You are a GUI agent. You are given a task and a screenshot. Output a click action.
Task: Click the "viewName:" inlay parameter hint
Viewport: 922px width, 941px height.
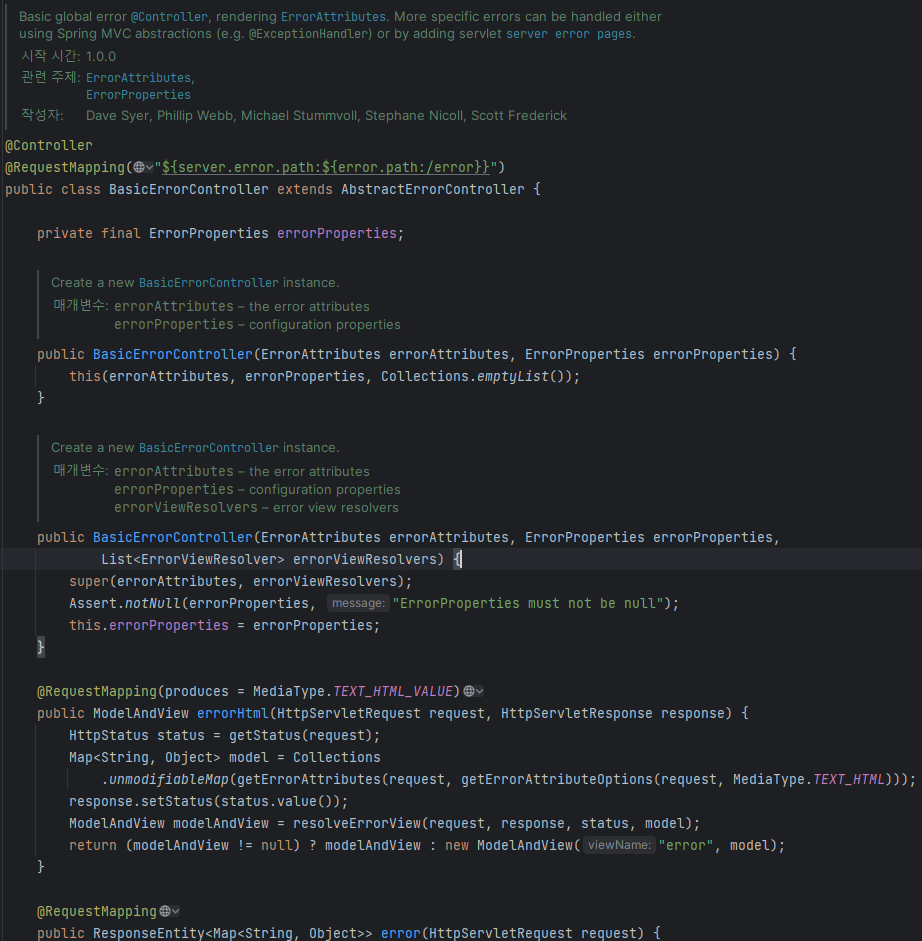(619, 845)
